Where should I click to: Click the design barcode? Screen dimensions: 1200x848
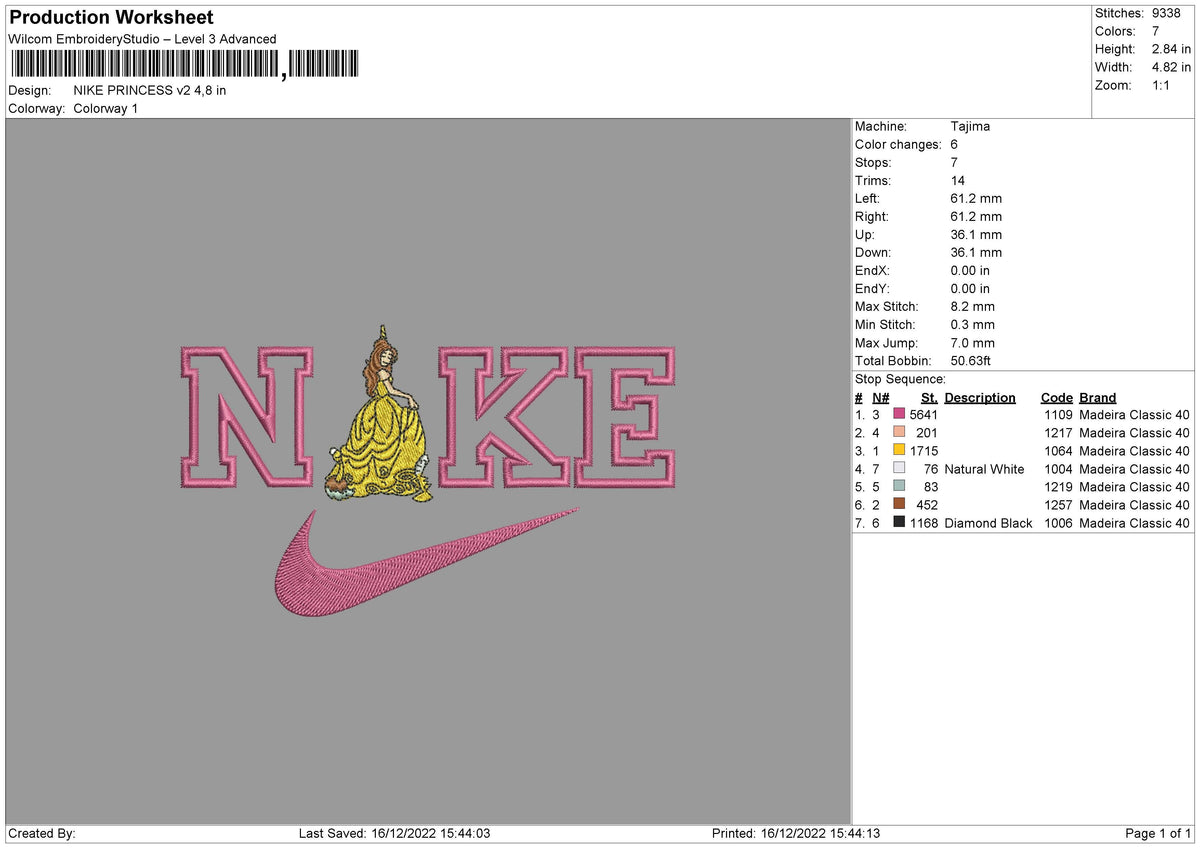[185, 62]
